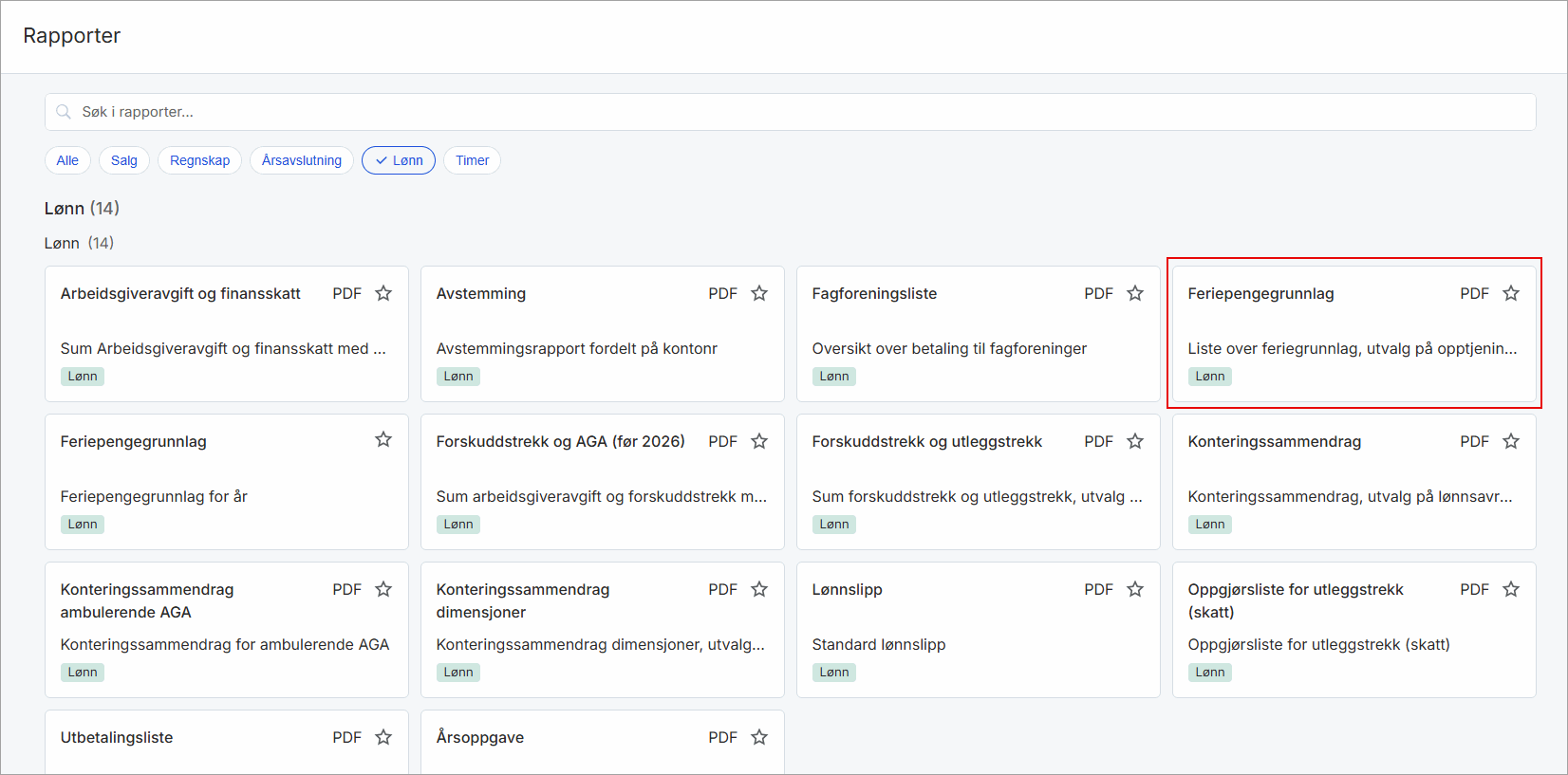1568x775 pixels.
Task: Favorite the Arbeidsgiveravgift og finansskatt report star
Action: (383, 293)
